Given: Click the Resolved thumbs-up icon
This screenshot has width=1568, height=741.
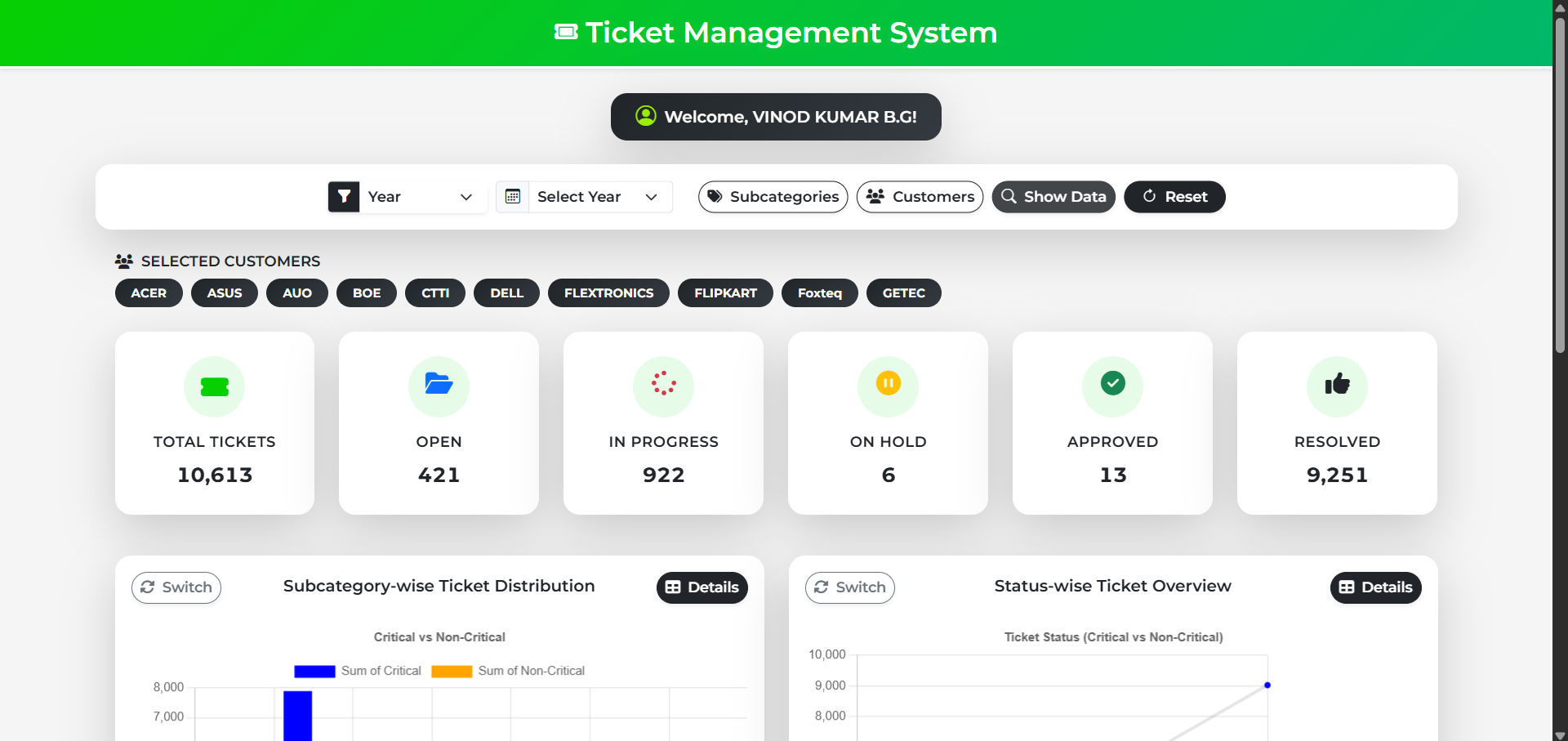Looking at the screenshot, I should [1338, 383].
